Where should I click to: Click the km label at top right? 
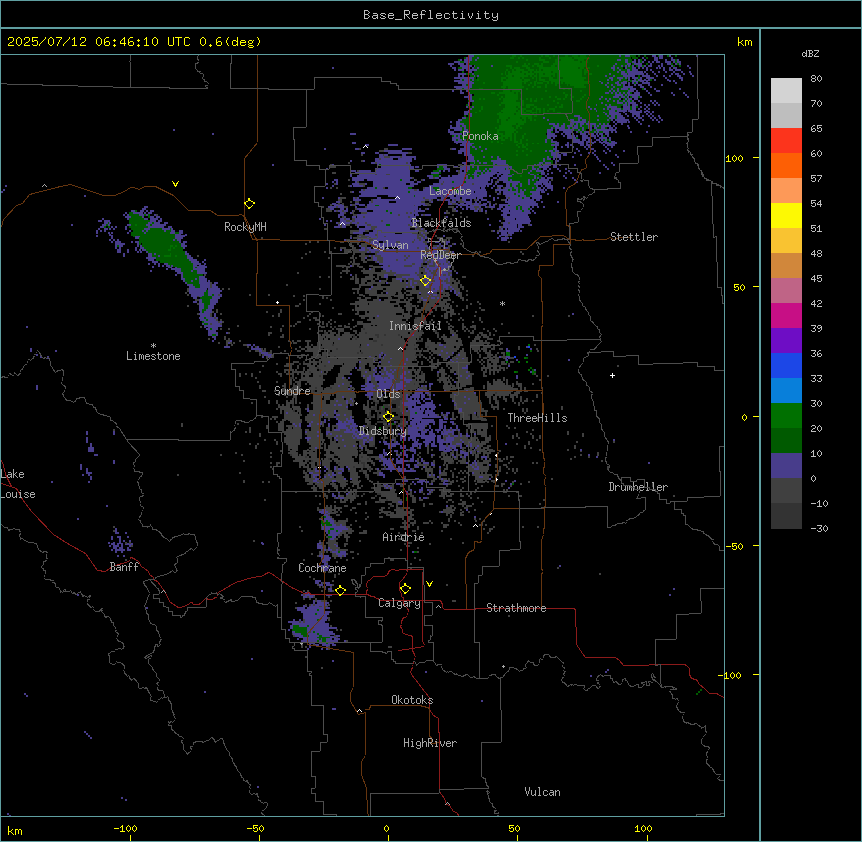[744, 42]
